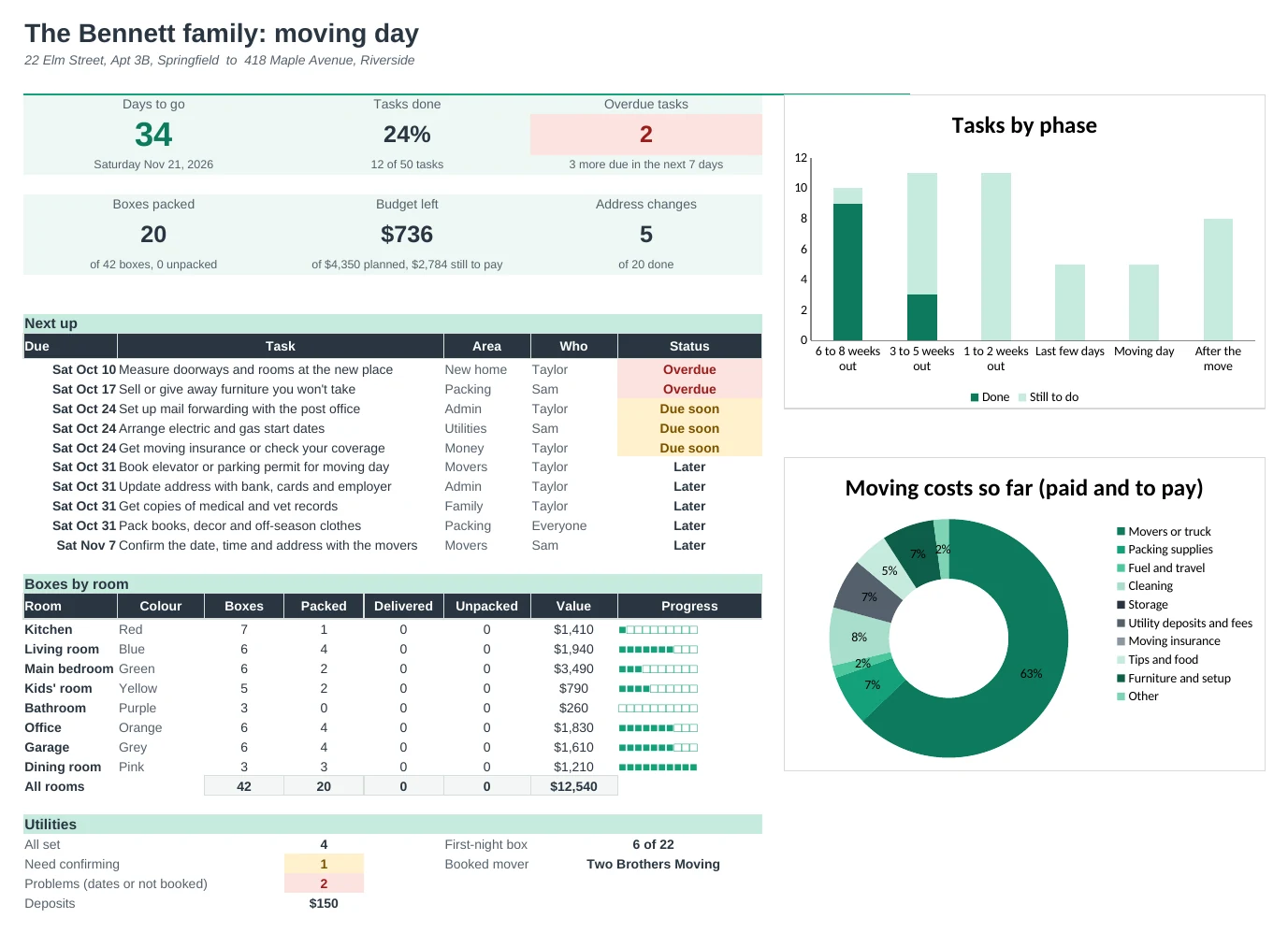The height and width of the screenshot is (933, 1288).
Task: Select the Packing supplies legend swatch
Action: pyautogui.click(x=1121, y=550)
